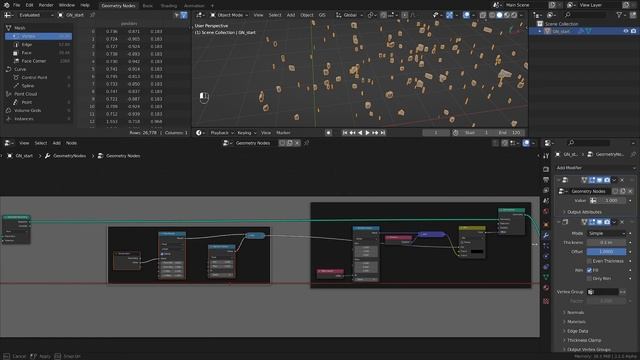The width and height of the screenshot is (640, 360).
Task: Open the Output properties tab
Action: (x=546, y=180)
